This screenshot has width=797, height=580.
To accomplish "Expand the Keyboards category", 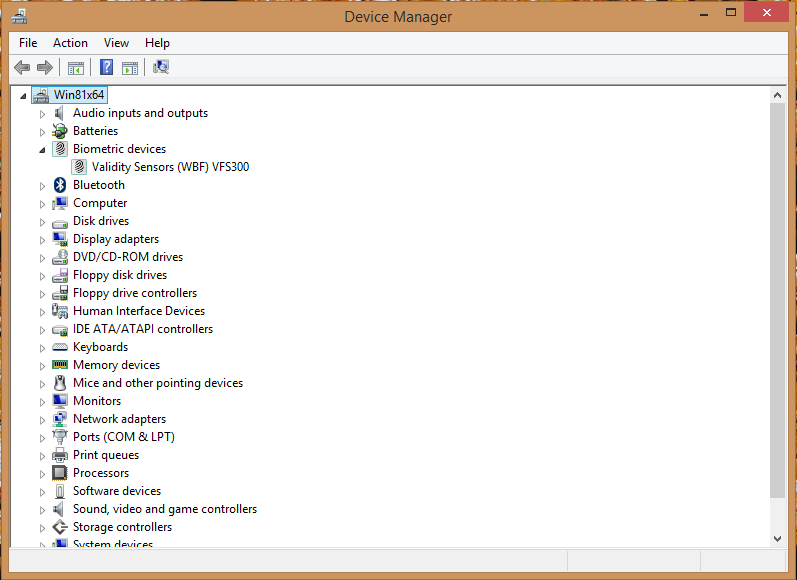I will point(42,348).
